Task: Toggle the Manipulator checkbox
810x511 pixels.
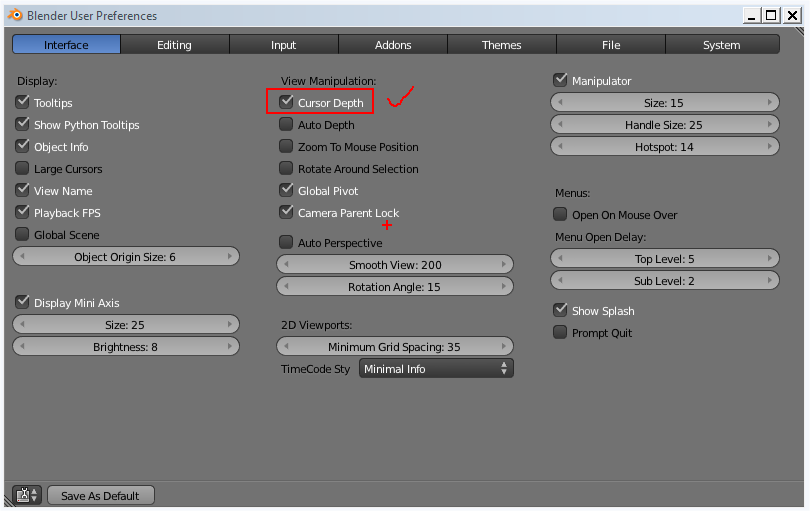Action: [x=560, y=80]
